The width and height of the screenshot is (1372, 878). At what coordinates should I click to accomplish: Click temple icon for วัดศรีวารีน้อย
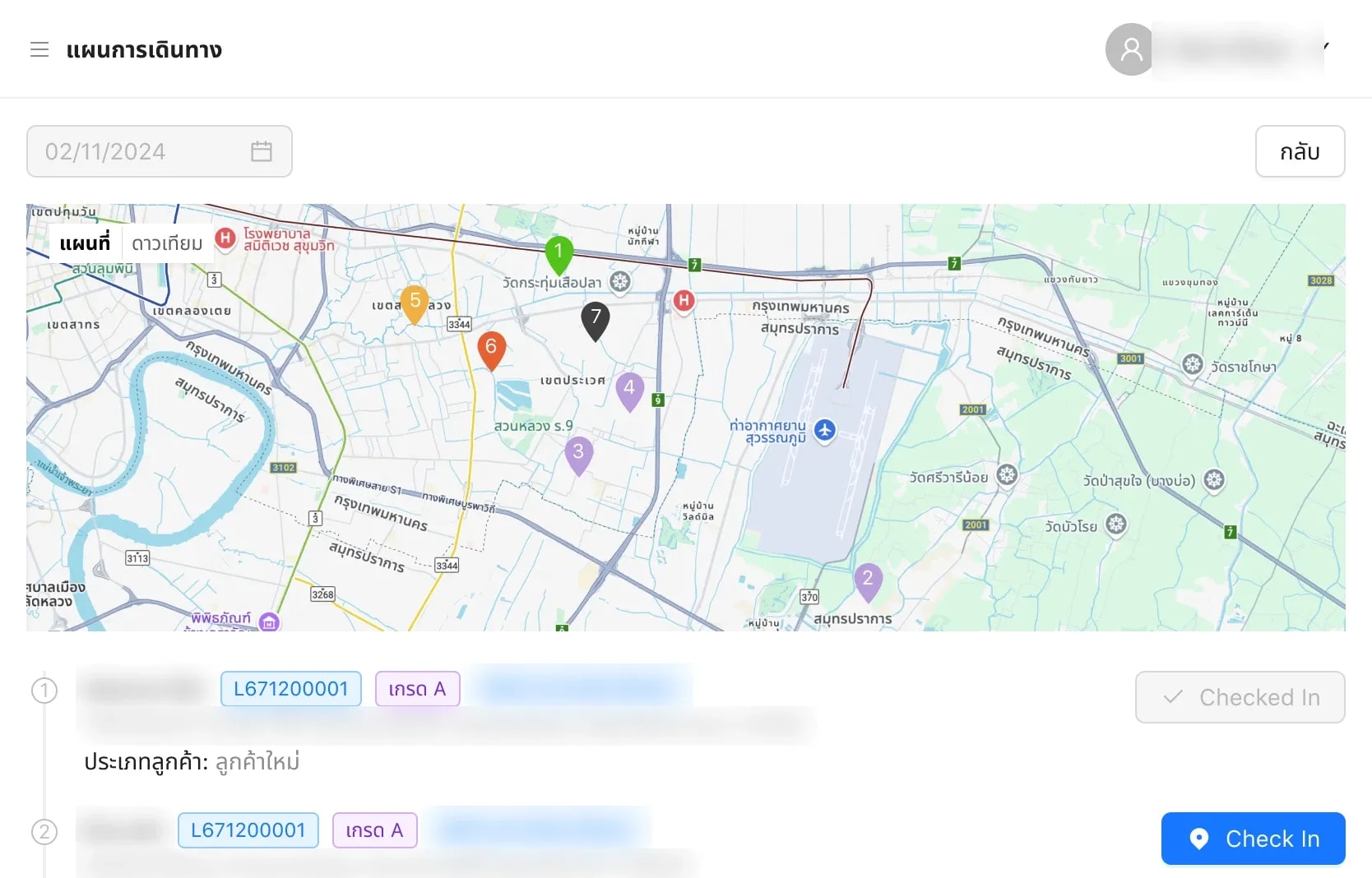pos(1007,475)
